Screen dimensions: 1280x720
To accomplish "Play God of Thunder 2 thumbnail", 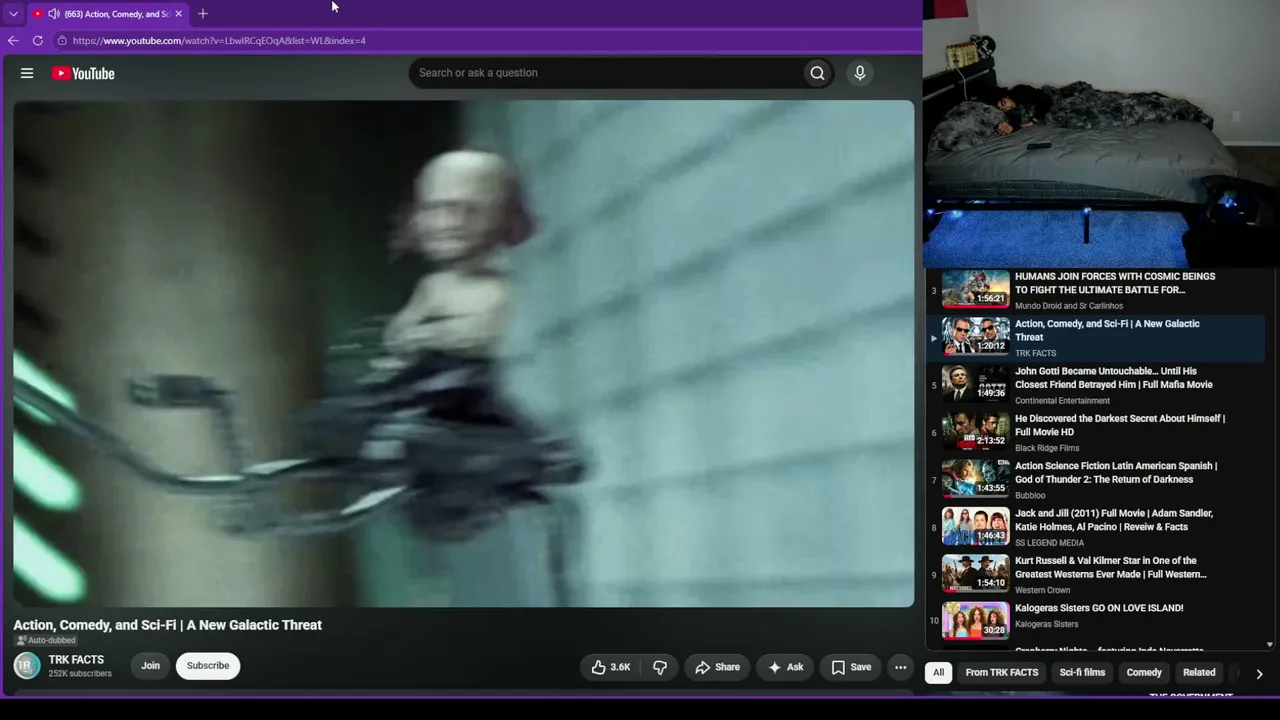I will (976, 480).
